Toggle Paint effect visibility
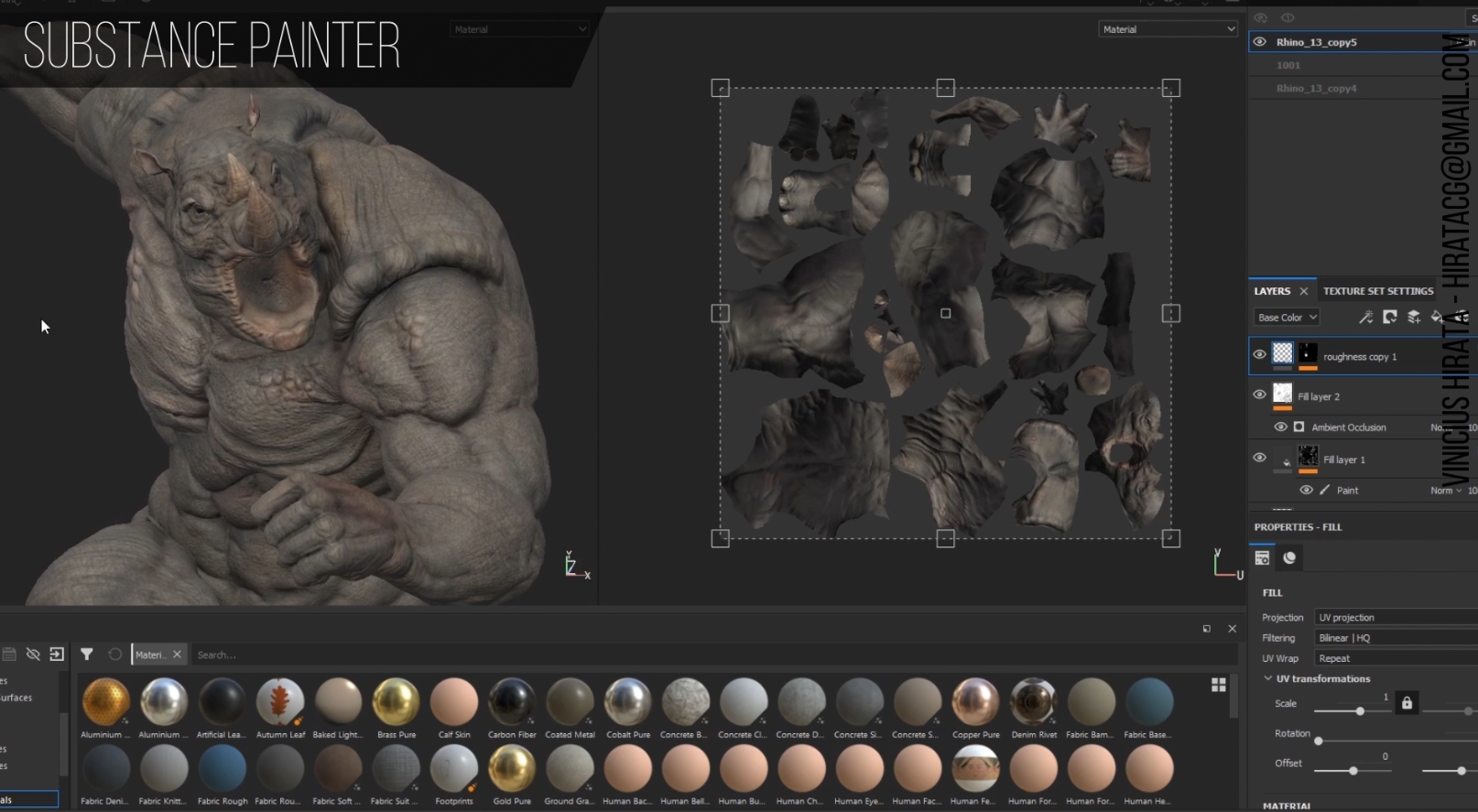Image resolution: width=1478 pixels, height=812 pixels. (1307, 490)
